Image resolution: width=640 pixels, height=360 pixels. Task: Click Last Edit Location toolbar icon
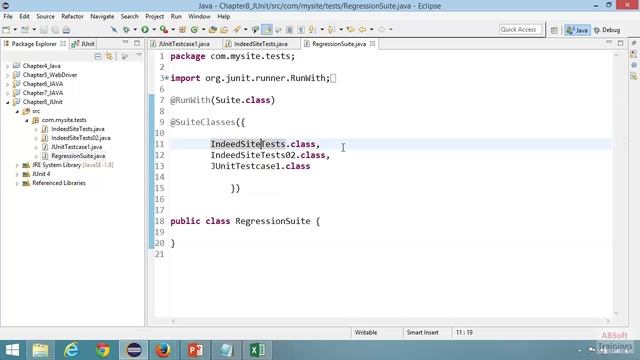[x=350, y=30]
